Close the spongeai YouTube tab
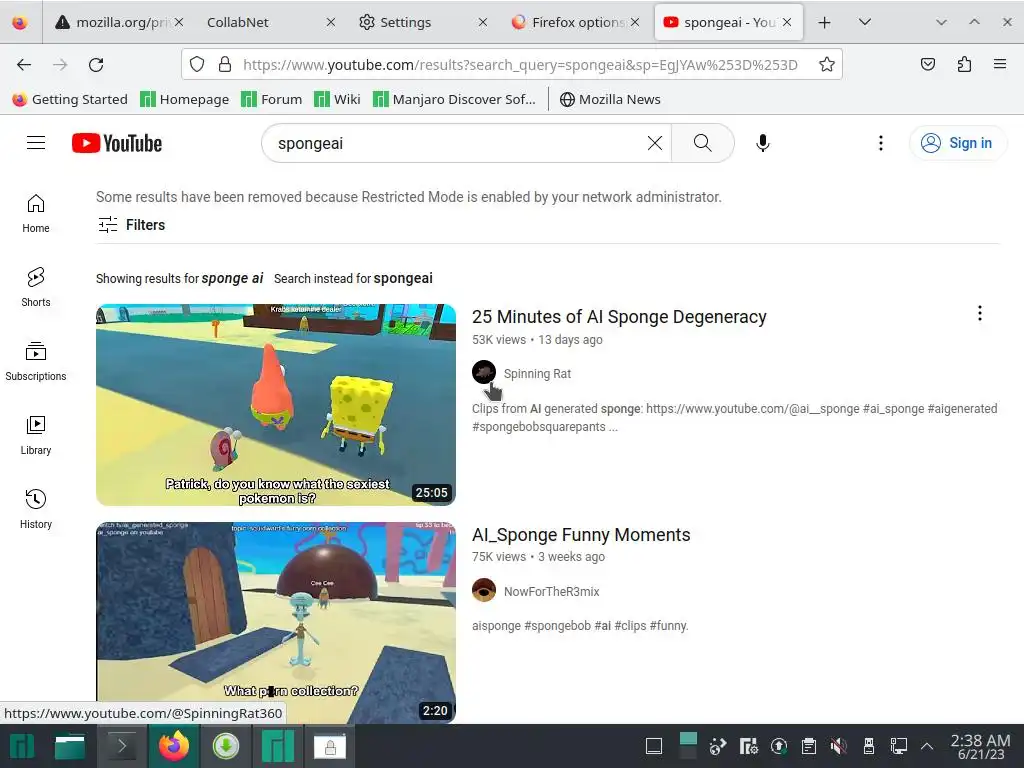The width and height of the screenshot is (1024, 768). tap(787, 22)
